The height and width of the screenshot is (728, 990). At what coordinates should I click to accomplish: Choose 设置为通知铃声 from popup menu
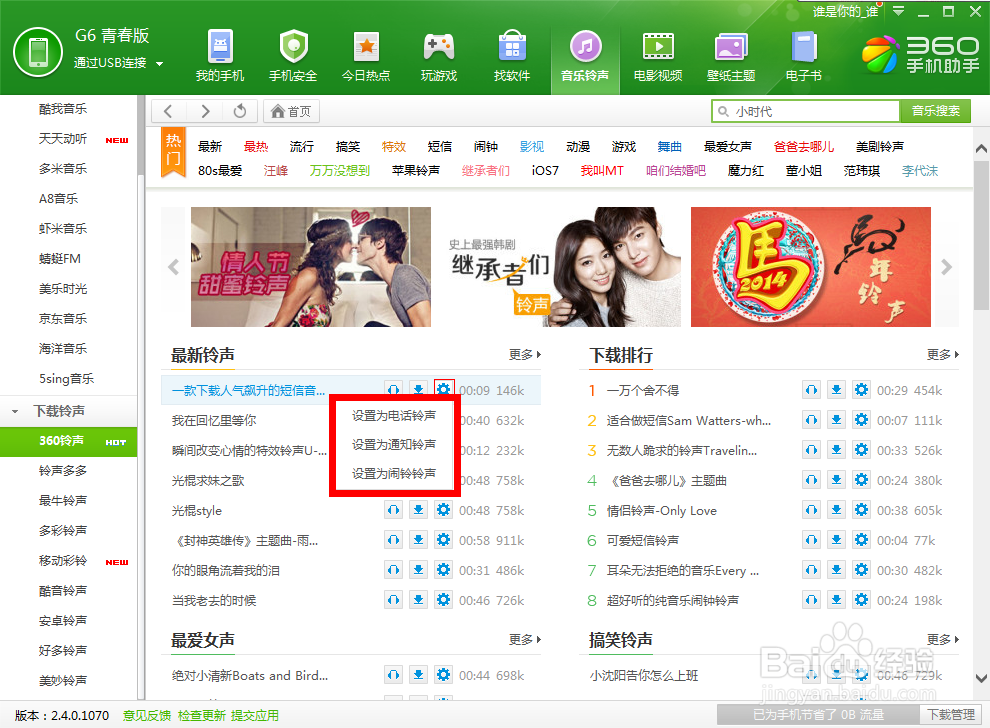coord(393,445)
